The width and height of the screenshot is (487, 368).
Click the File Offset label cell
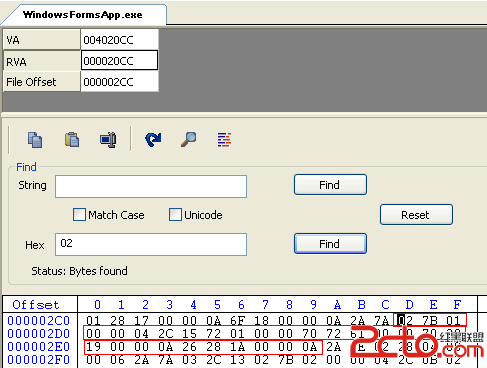pos(41,81)
